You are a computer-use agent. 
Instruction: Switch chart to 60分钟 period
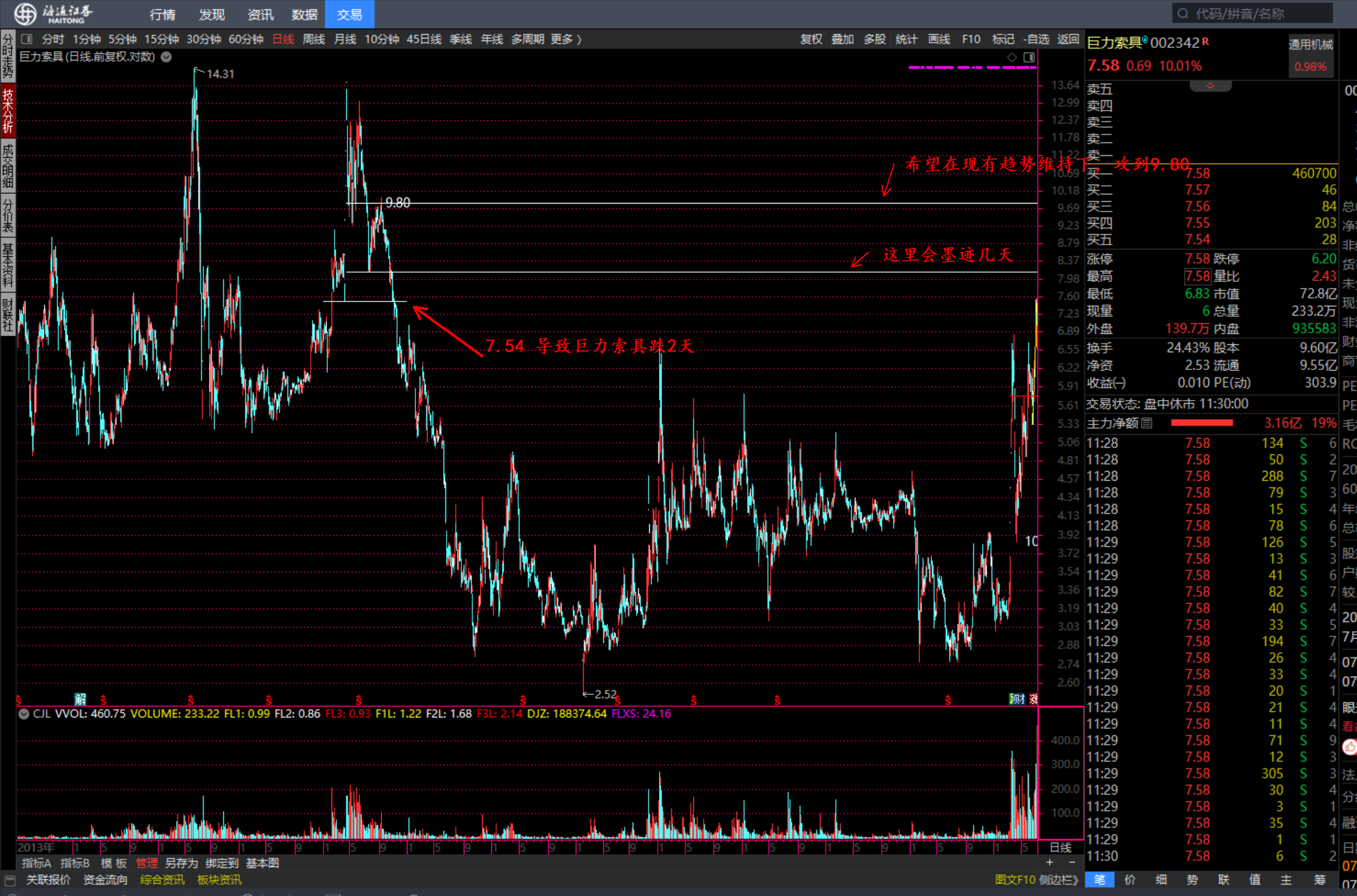tap(246, 39)
